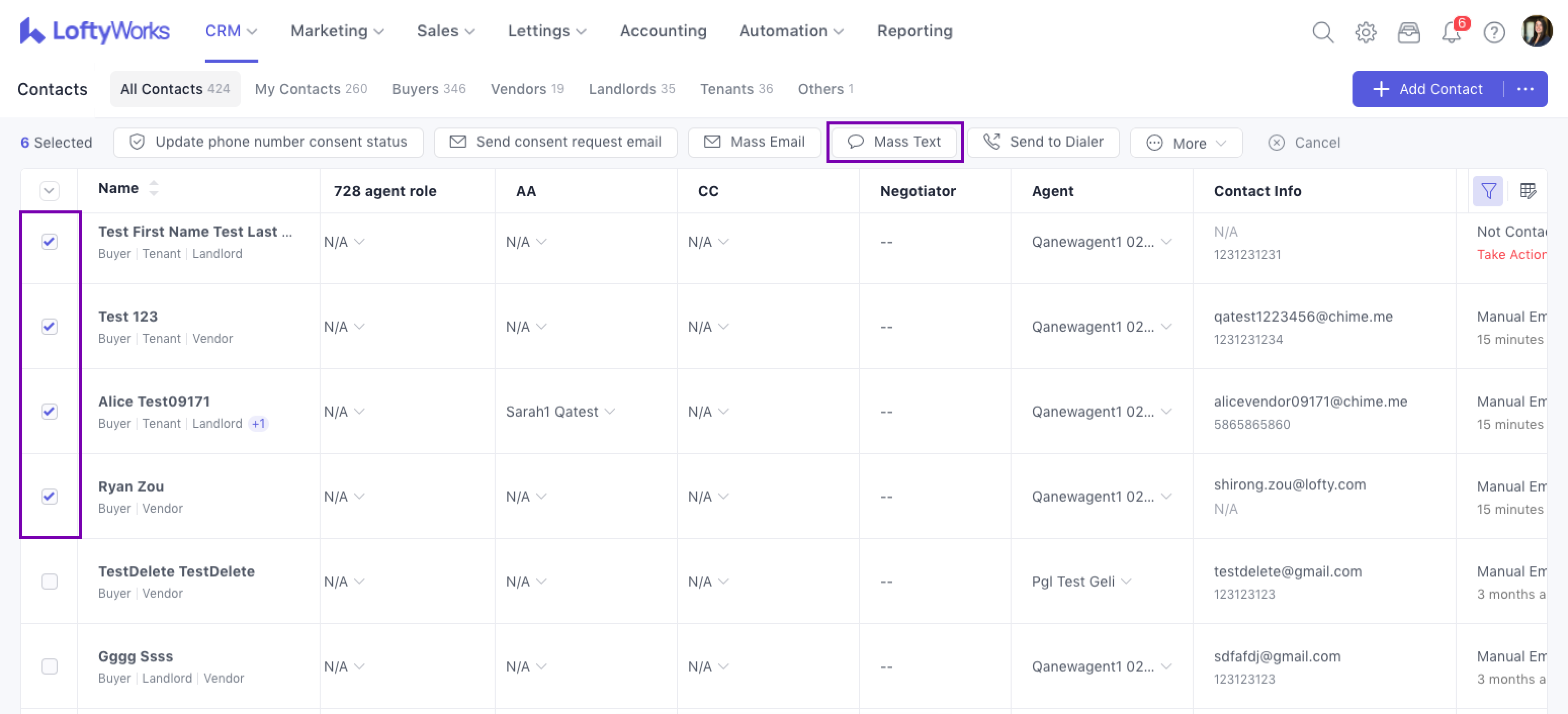Image resolution: width=1568 pixels, height=714 pixels.
Task: Click the search magnifier icon
Action: 1322,32
